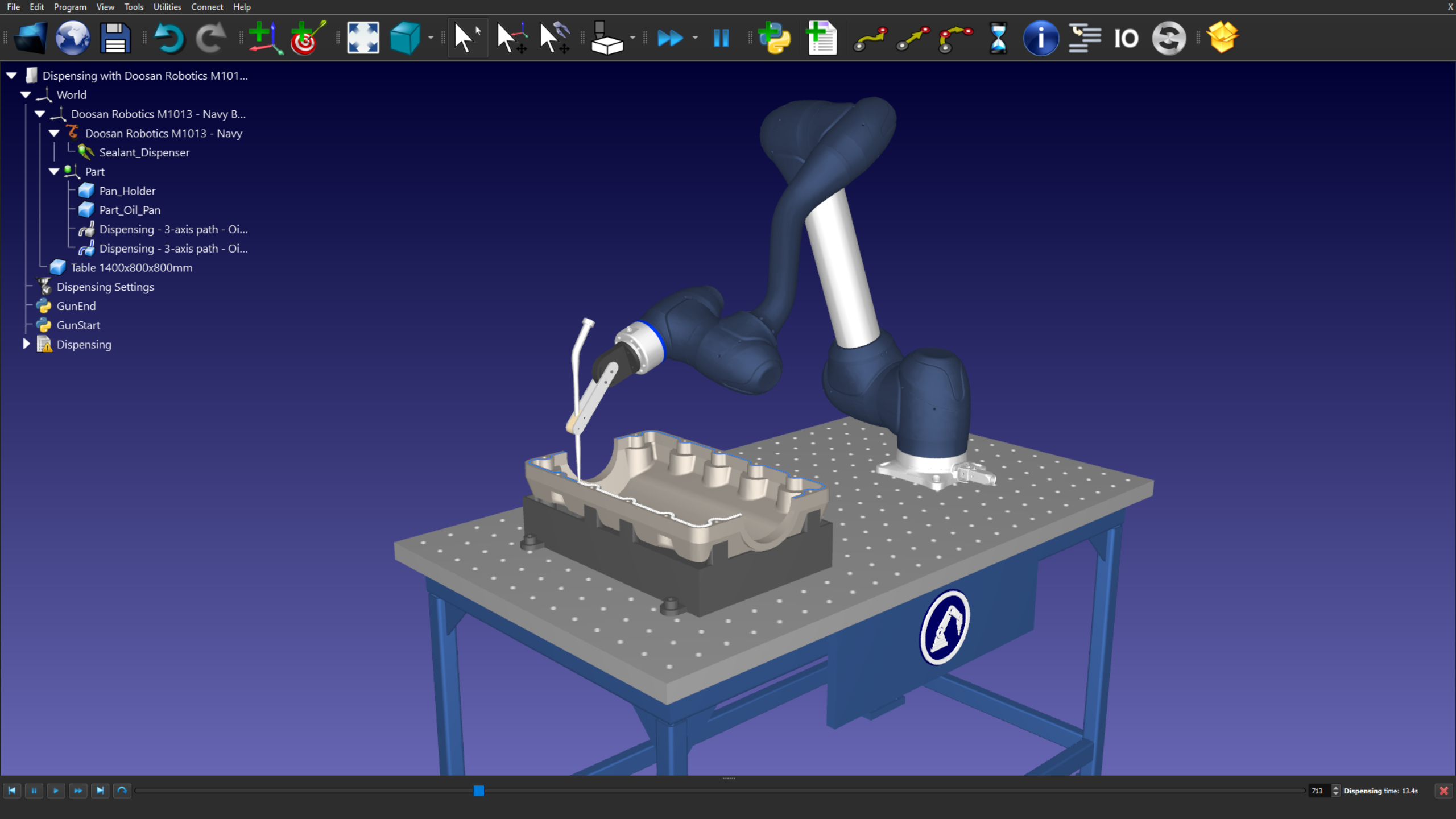The width and height of the screenshot is (1456, 819).
Task: Open the online library globe icon
Action: click(73, 38)
